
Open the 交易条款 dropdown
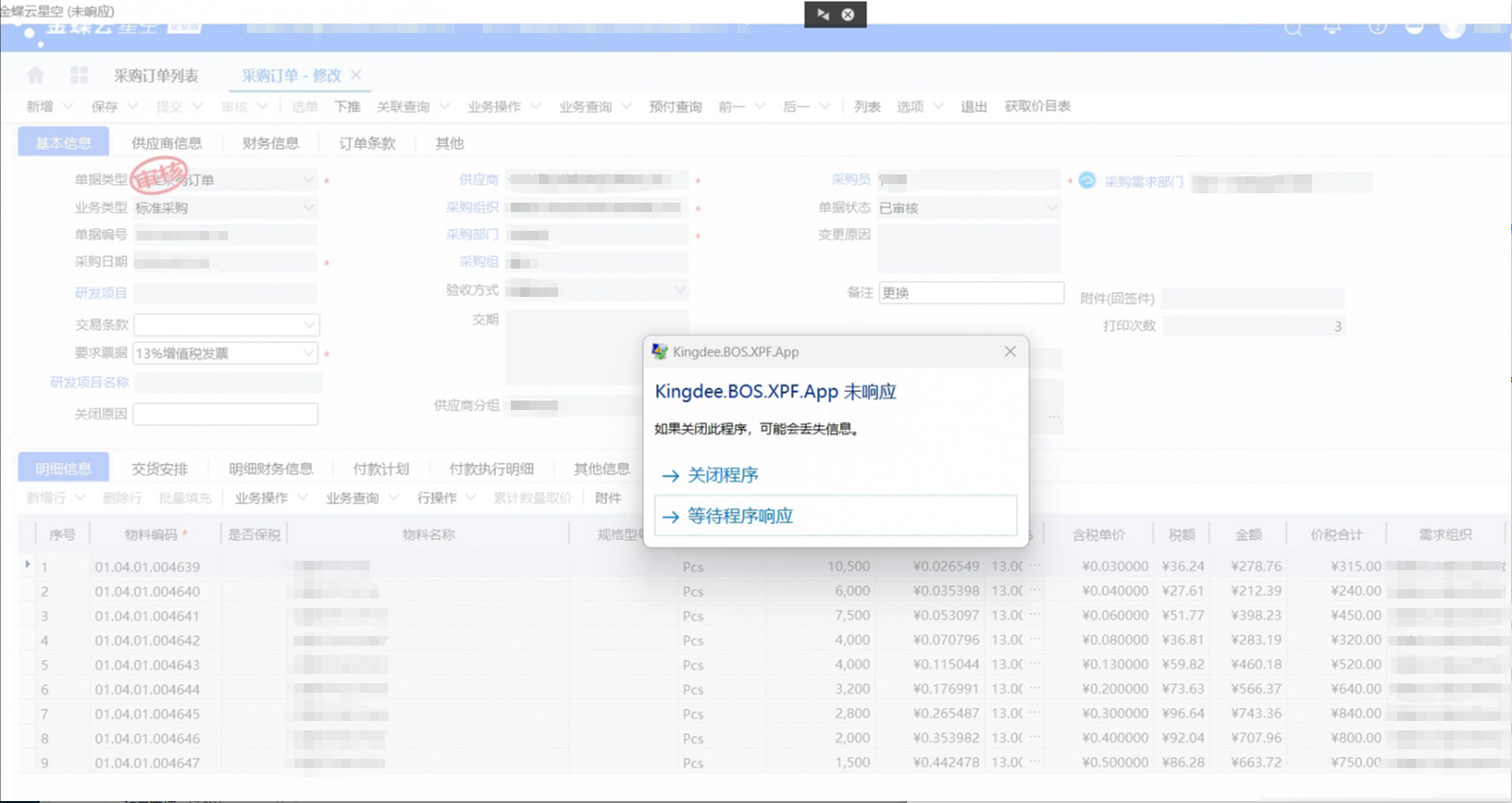(x=308, y=324)
